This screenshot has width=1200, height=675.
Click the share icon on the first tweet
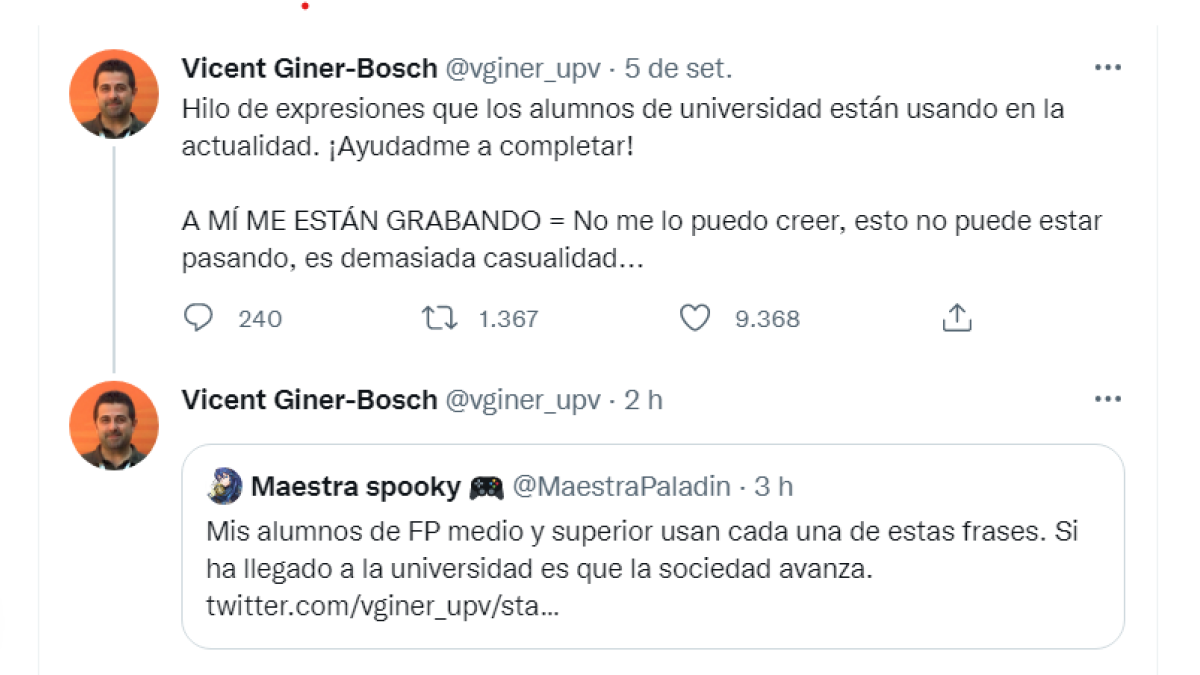pyautogui.click(x=957, y=315)
